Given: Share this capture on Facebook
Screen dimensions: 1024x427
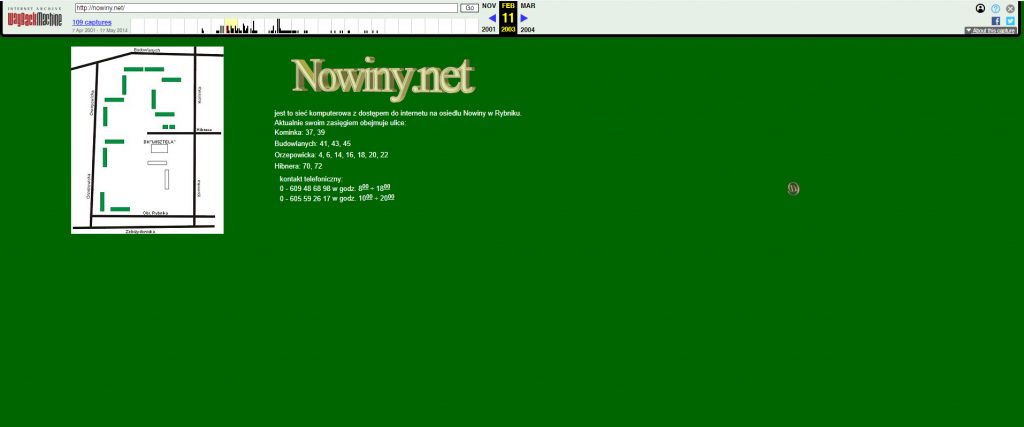Looking at the screenshot, I should [x=996, y=21].
